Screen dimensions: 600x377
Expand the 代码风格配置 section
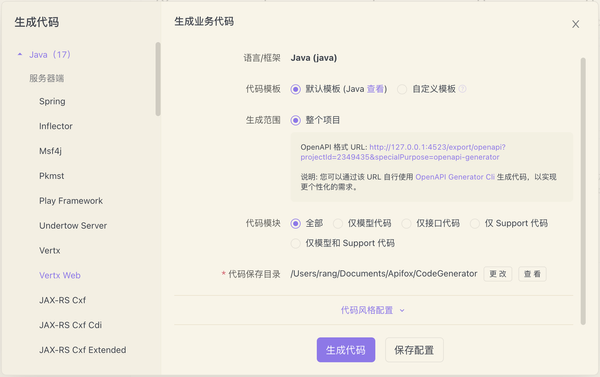[x=367, y=310]
